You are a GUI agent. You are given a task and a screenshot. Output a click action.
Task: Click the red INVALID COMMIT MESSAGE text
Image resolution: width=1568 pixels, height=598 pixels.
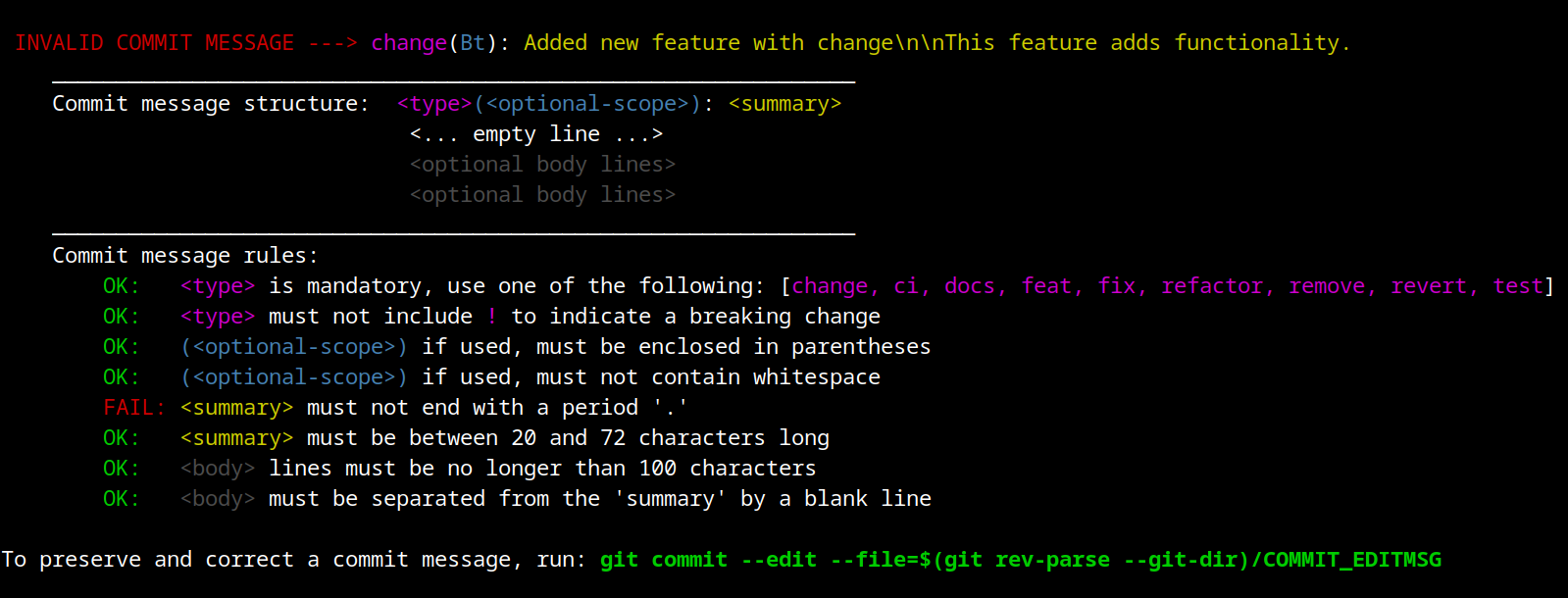tap(154, 43)
